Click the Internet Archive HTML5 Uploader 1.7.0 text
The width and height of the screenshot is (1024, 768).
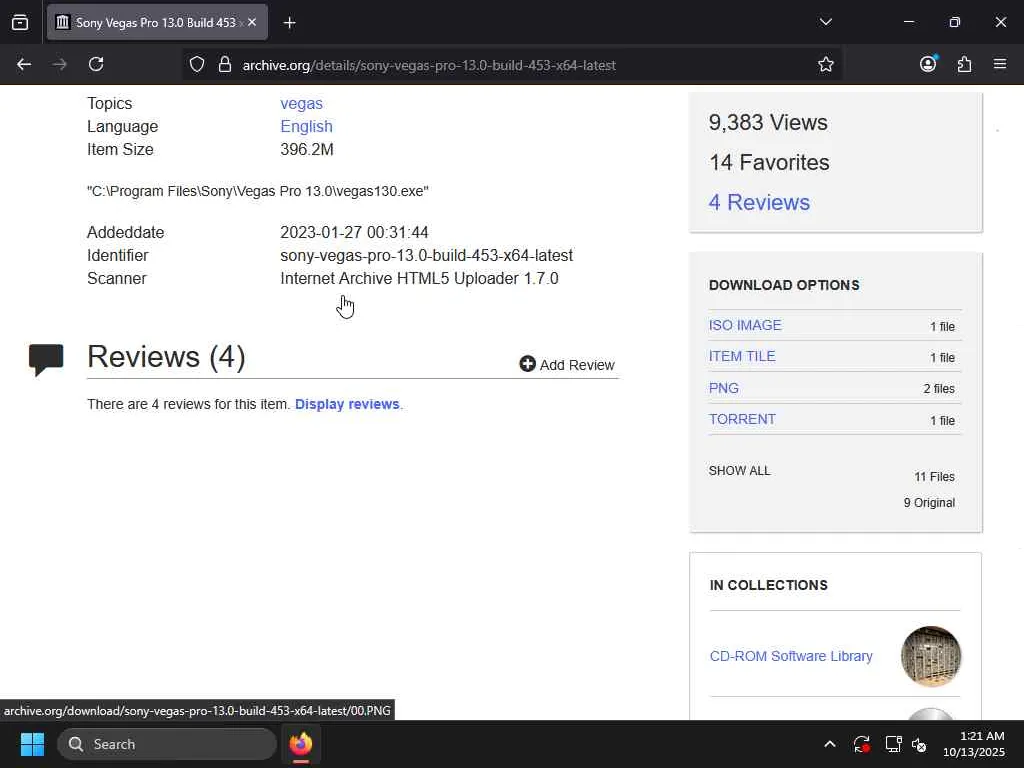(x=419, y=278)
